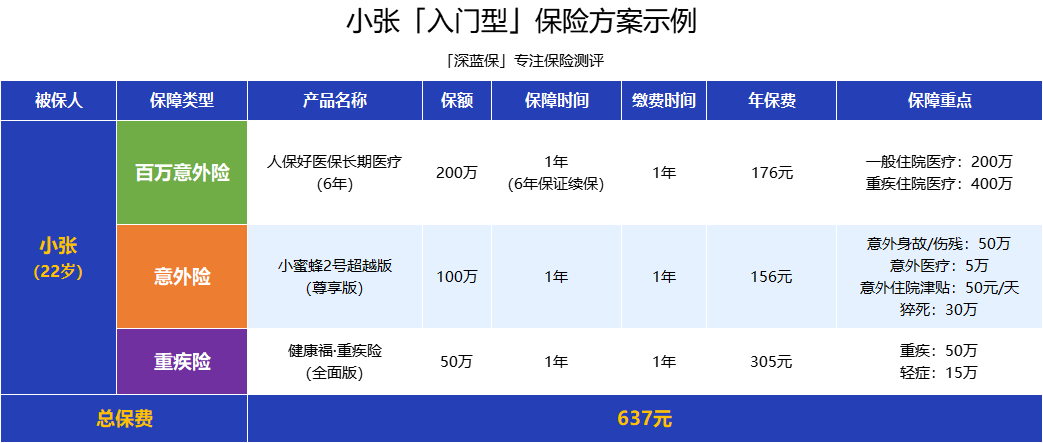Click the 200万 coverage amount cell

tap(456, 173)
